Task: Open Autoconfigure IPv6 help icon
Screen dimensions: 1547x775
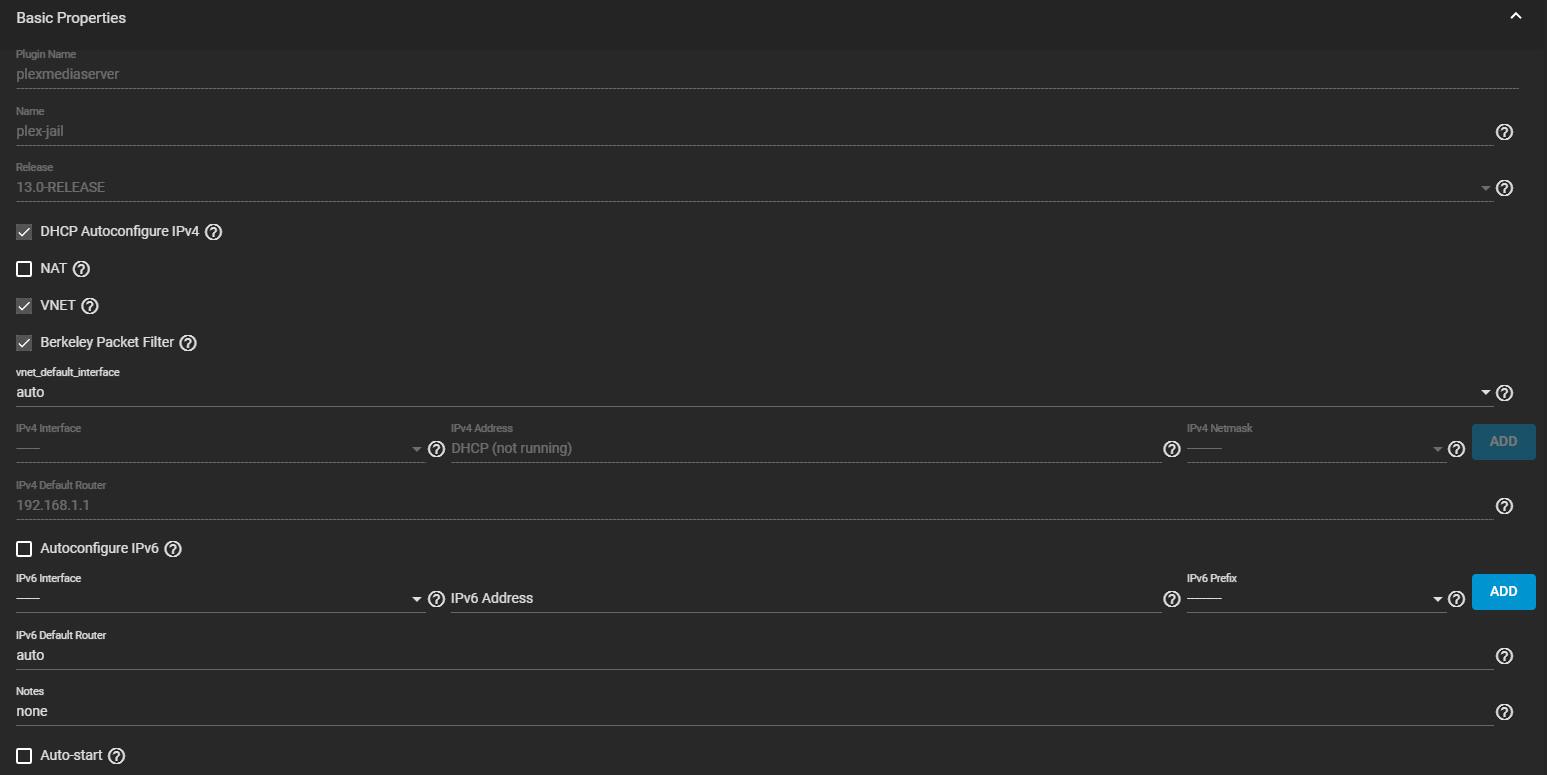Action: point(173,549)
